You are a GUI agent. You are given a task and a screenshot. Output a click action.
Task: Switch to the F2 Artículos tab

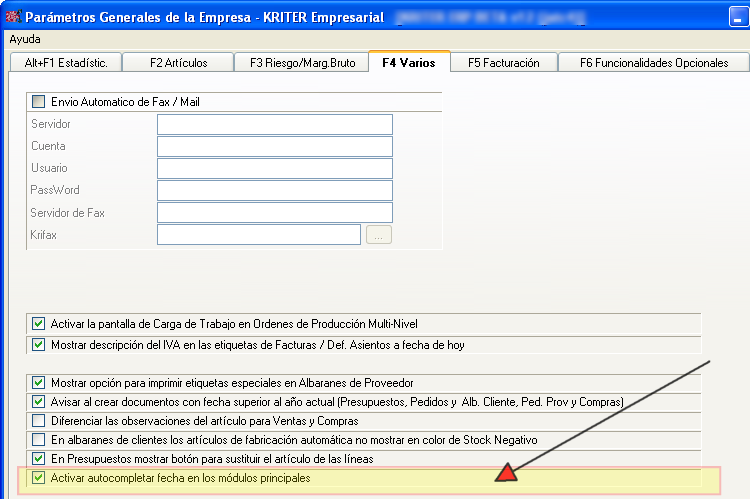point(178,62)
